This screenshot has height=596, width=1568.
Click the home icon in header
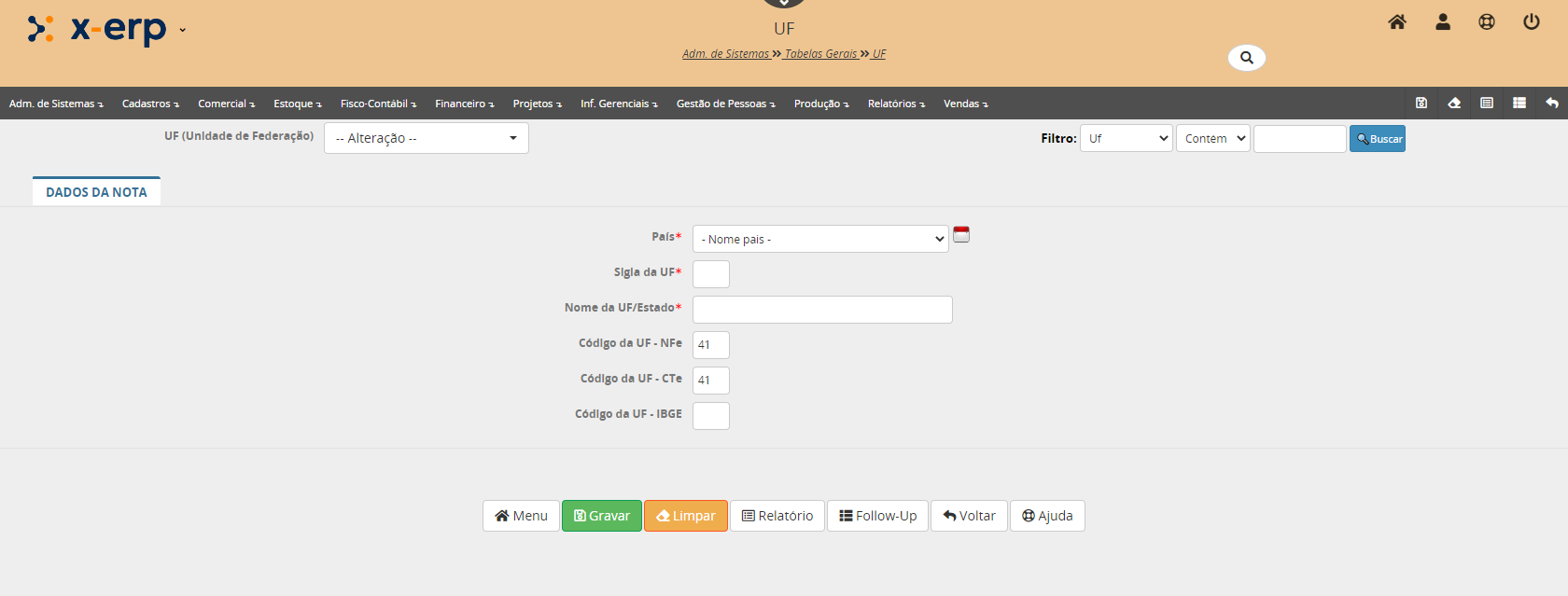1396,21
